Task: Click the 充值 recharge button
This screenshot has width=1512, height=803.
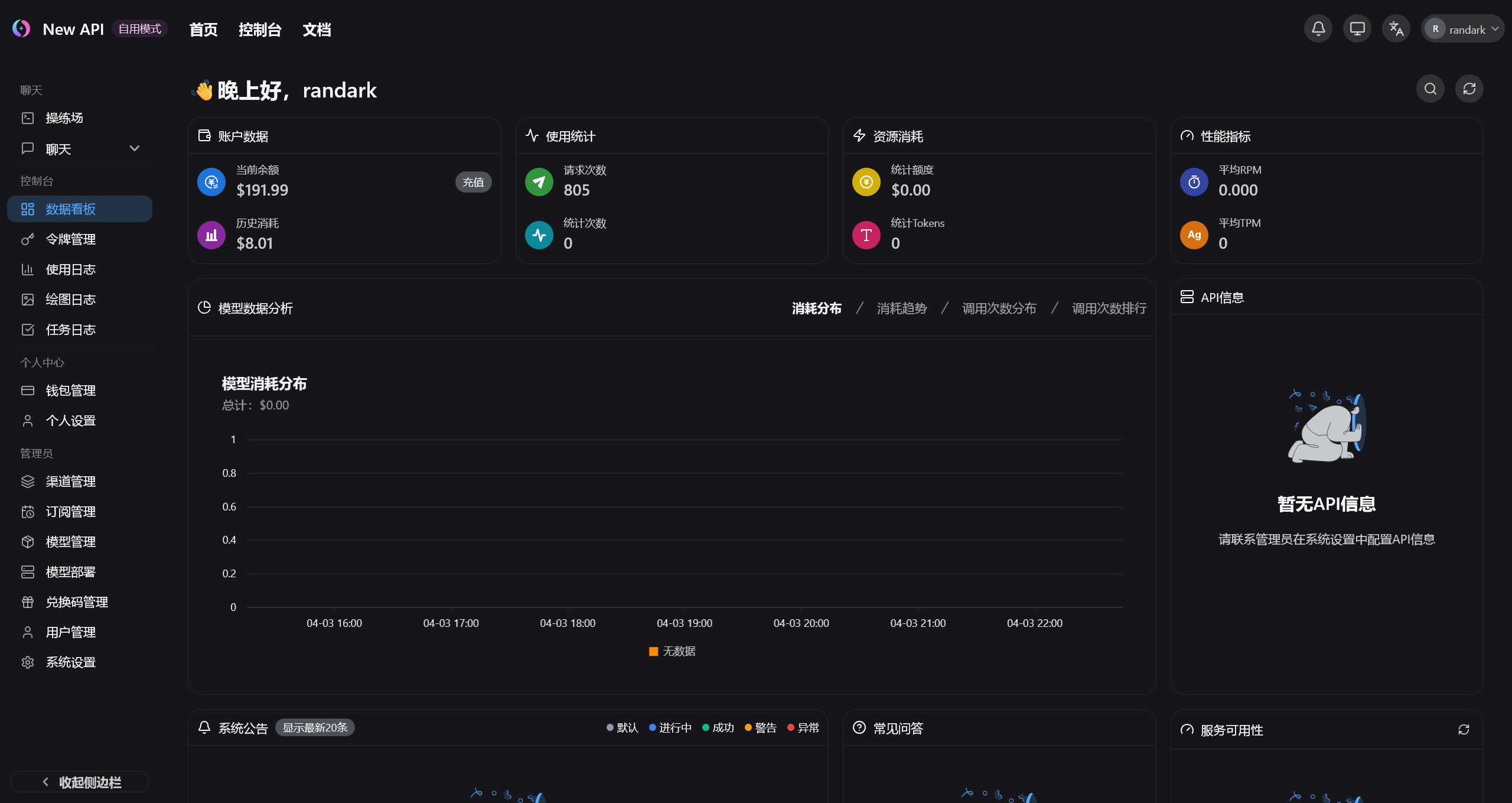Action: click(473, 182)
